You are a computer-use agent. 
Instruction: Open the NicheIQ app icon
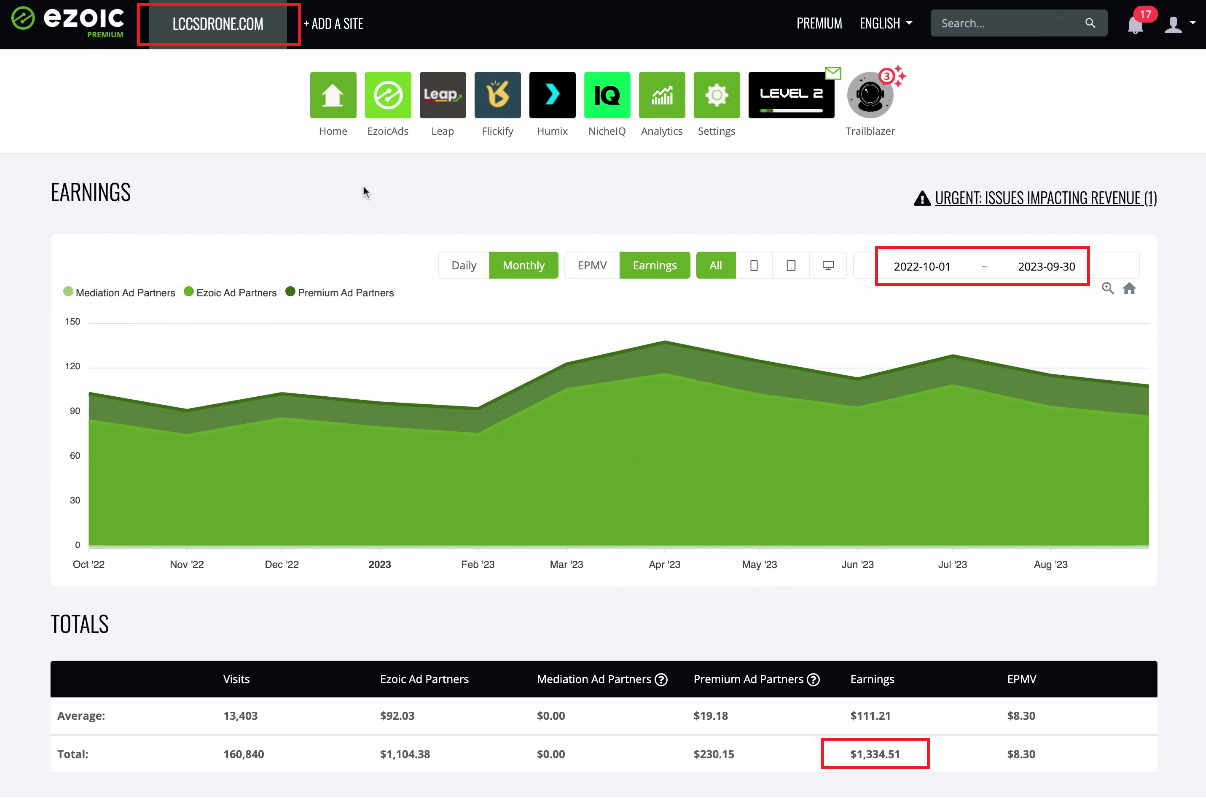tap(607, 95)
